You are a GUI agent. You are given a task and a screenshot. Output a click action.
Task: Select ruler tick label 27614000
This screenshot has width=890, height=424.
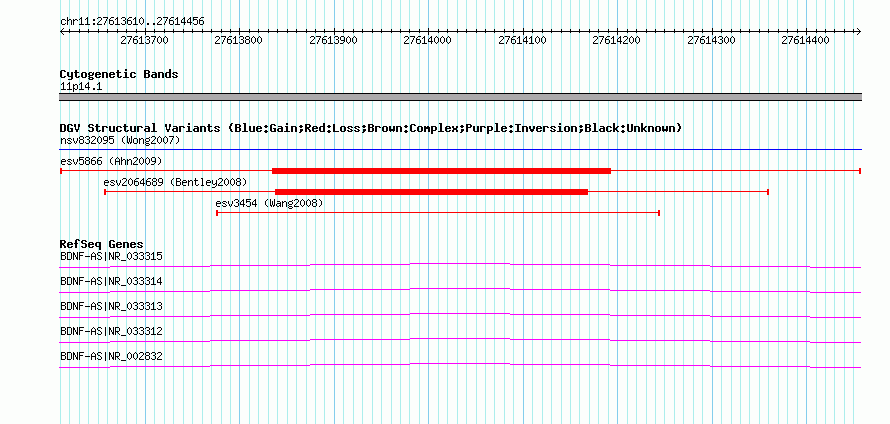[428, 40]
